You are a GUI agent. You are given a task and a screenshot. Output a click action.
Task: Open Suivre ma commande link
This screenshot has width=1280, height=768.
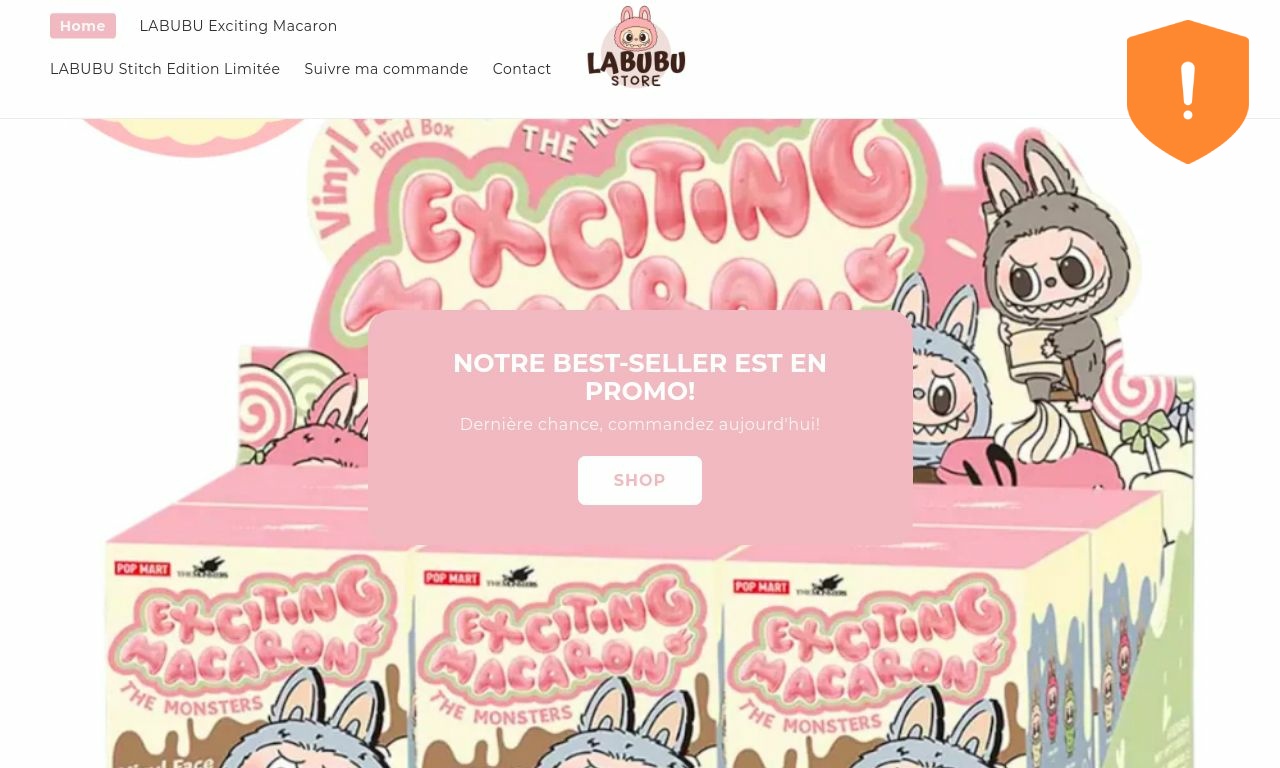[x=386, y=69]
